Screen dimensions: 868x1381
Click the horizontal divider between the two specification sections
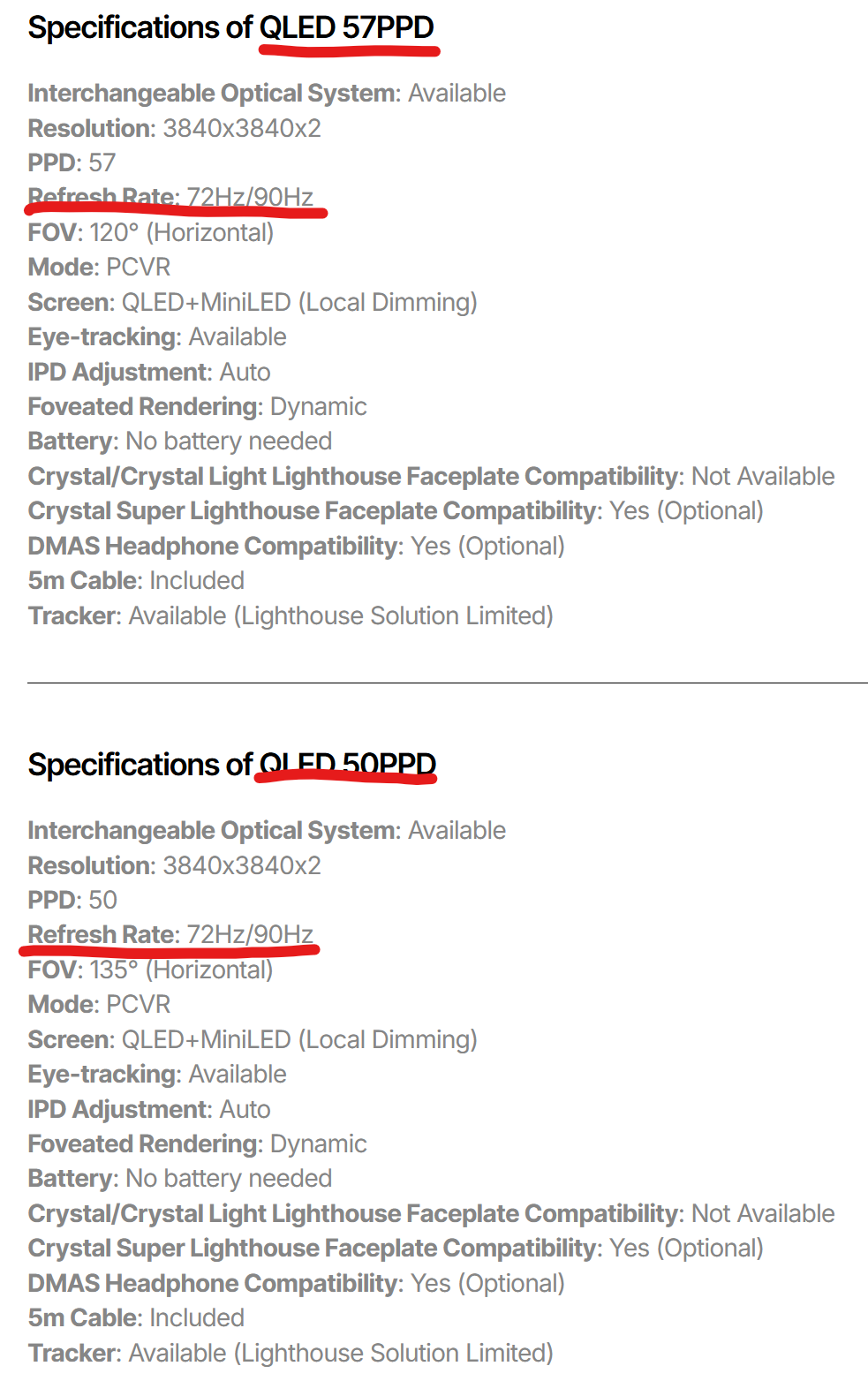447,683
